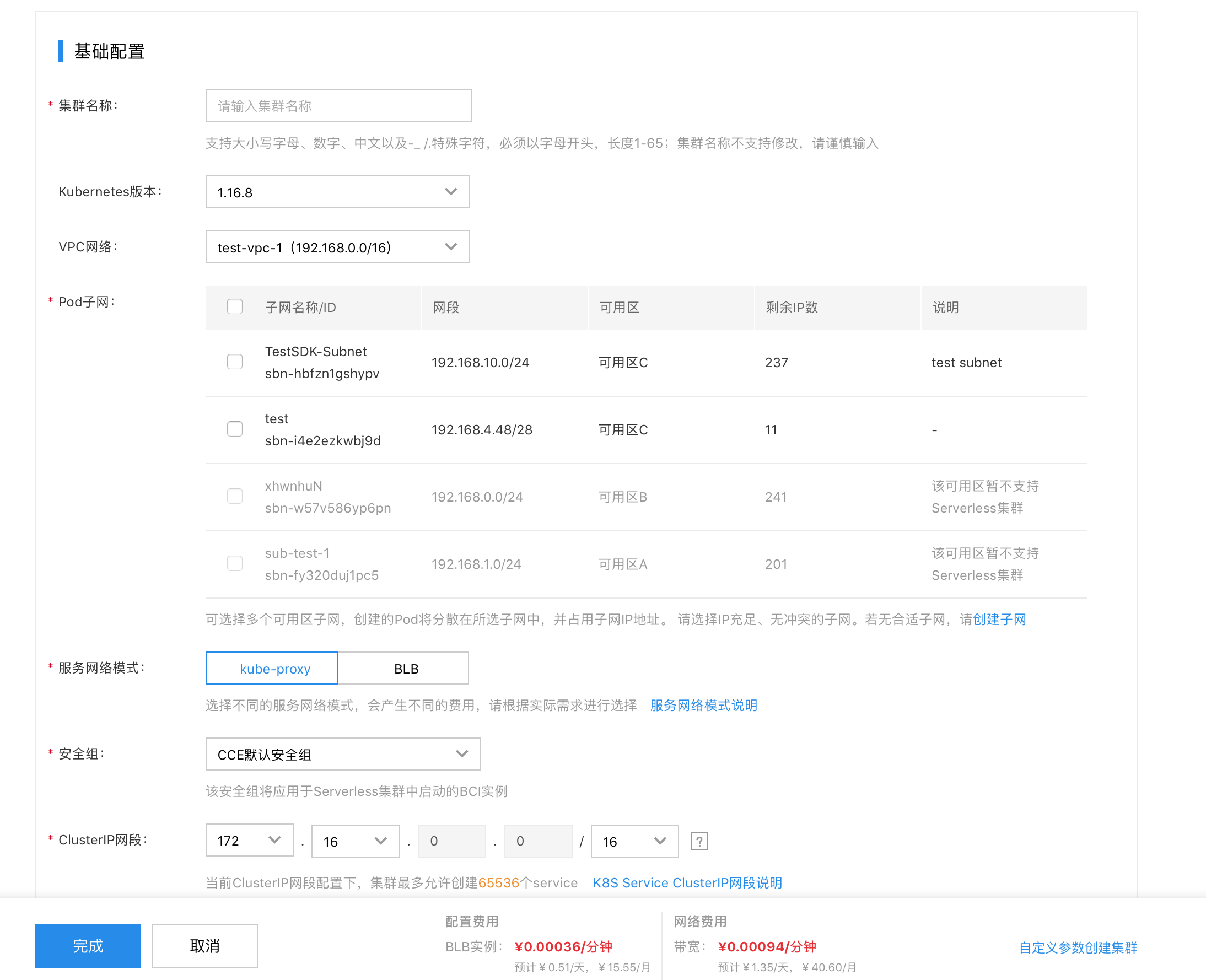Click the 完成 finish button
Viewport: 1206px width, 980px height.
pyautogui.click(x=88, y=946)
